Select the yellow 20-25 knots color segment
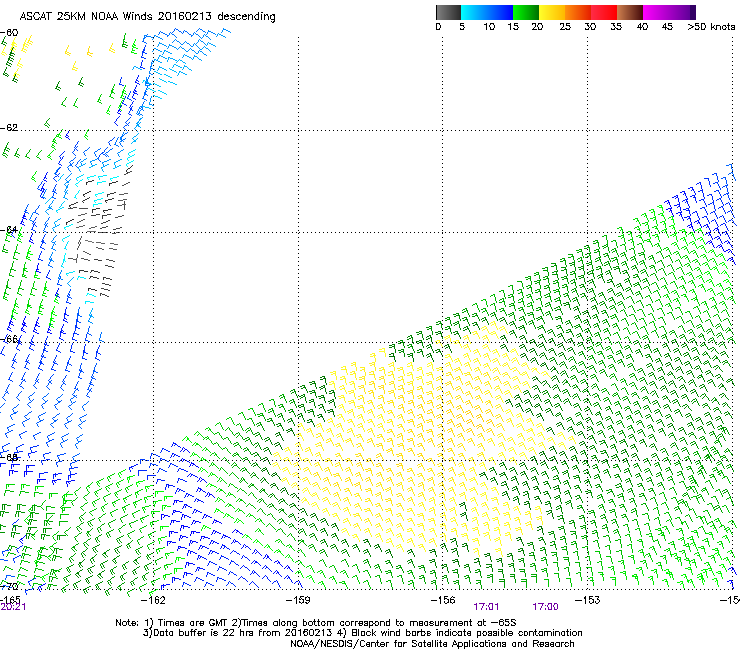 pos(552,12)
